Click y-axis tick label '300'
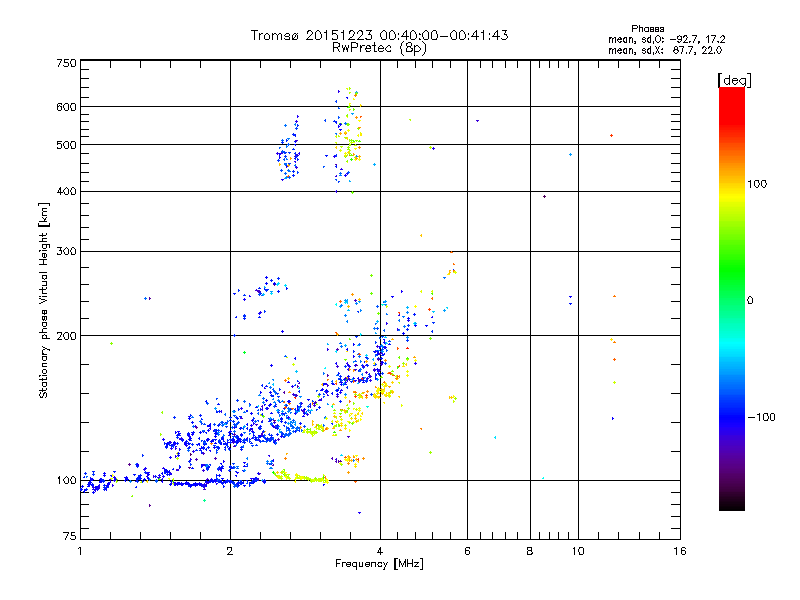This screenshot has height=600, width=800. (x=66, y=252)
